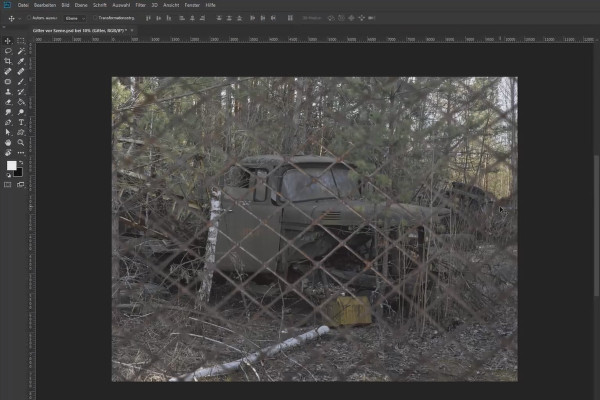Select the Lasso tool
Image resolution: width=600 pixels, height=400 pixels.
coord(8,51)
